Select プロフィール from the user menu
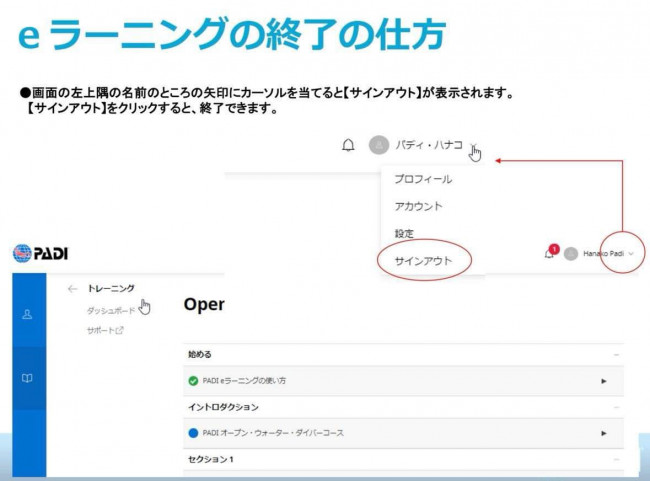Screen dimensions: 650x481 (x=423, y=179)
